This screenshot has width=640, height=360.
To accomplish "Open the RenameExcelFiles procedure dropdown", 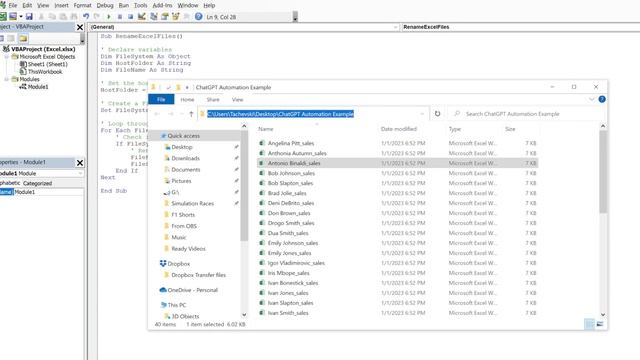I will click(520, 27).
